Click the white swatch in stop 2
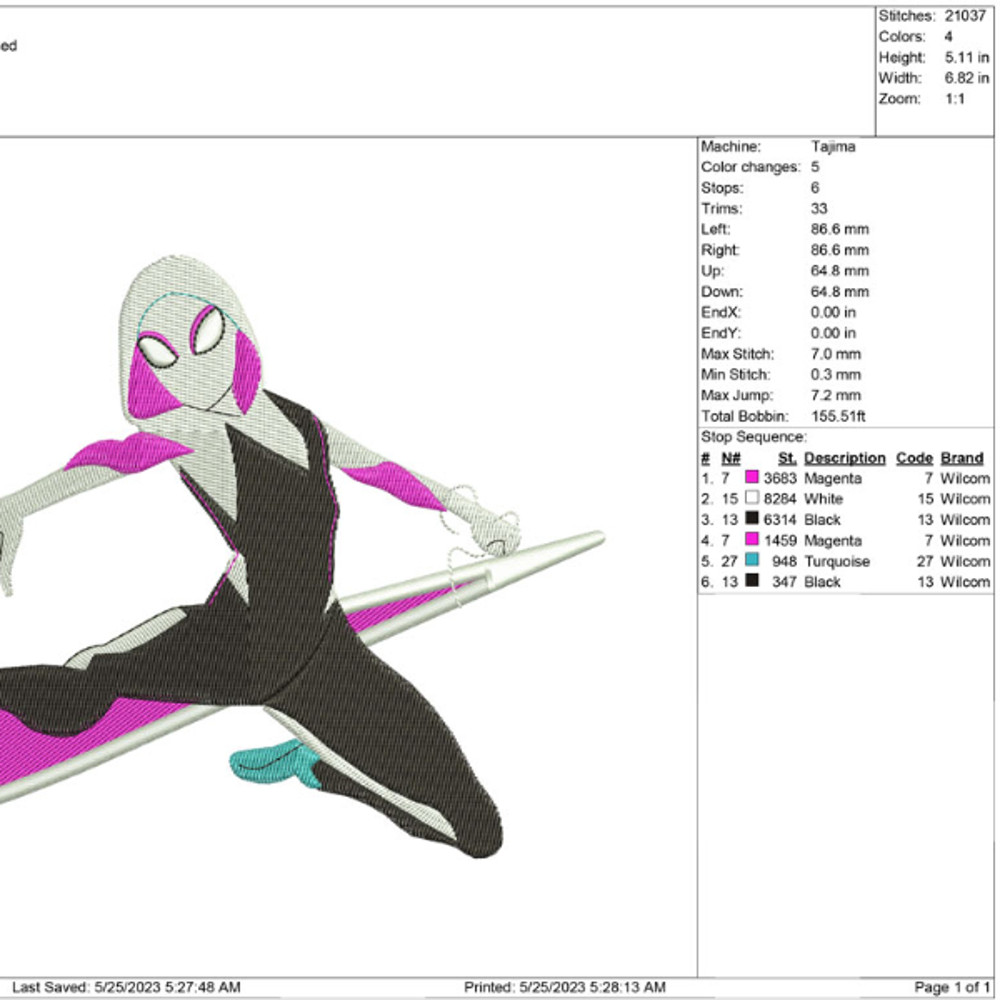The height and width of the screenshot is (1000, 1000). click(752, 499)
